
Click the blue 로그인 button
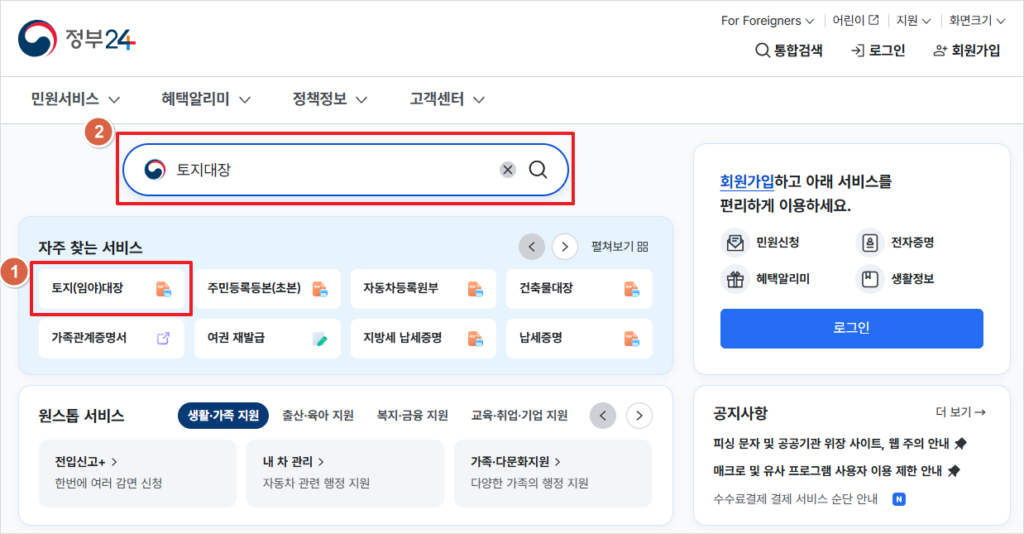852,328
